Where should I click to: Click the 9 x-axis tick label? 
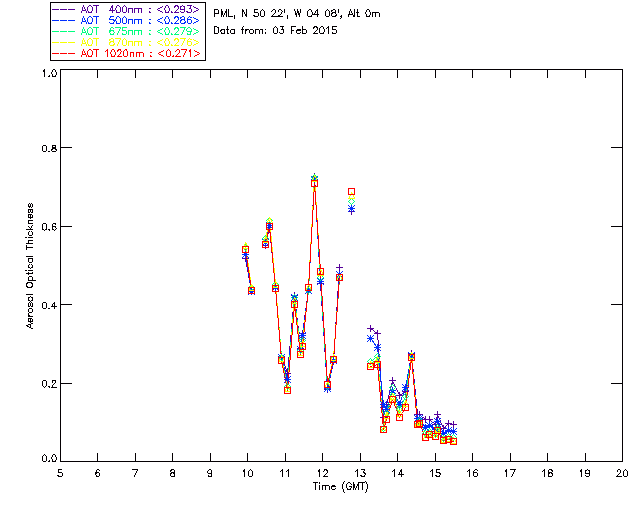pyautogui.click(x=210, y=473)
